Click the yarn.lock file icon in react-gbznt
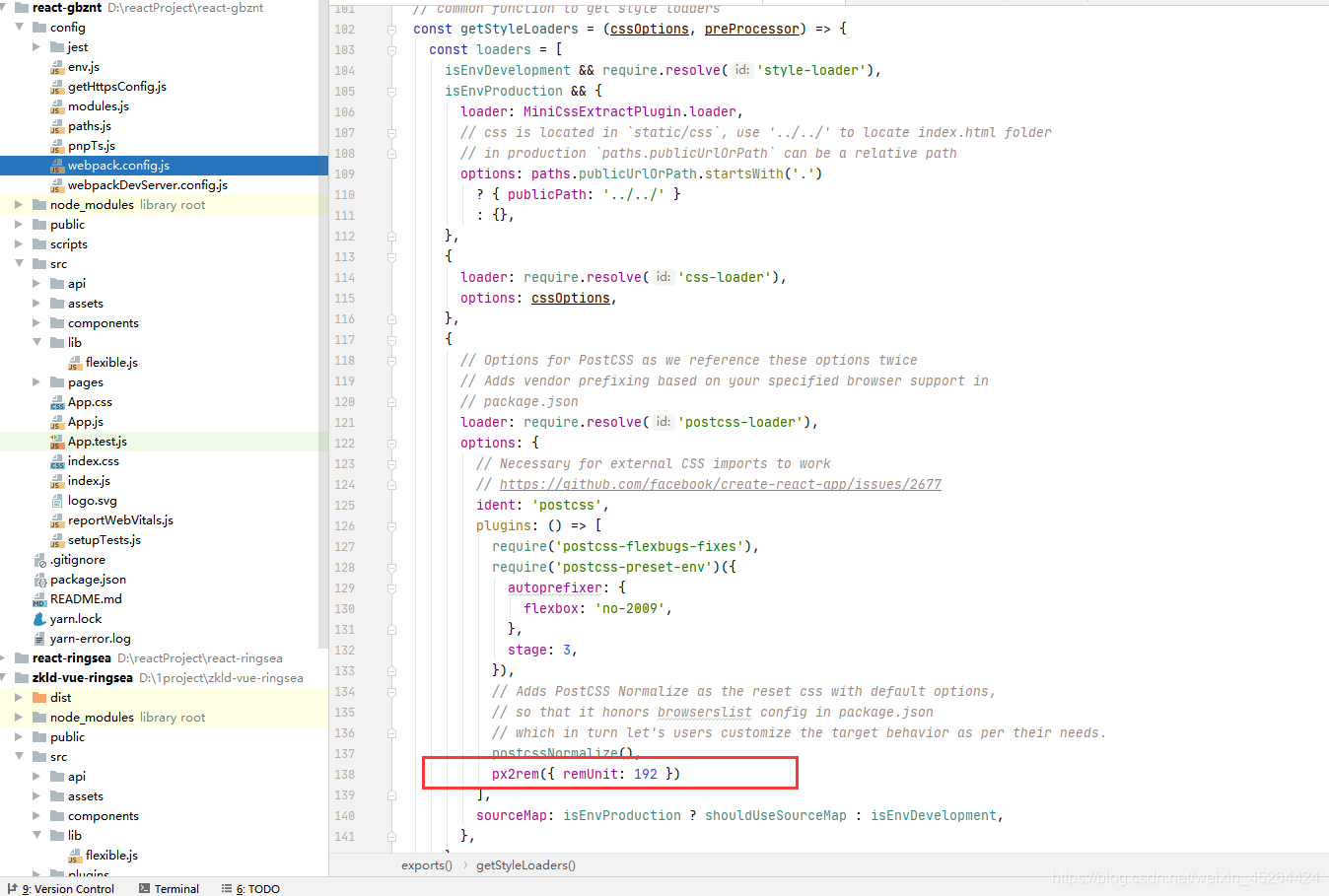The height and width of the screenshot is (896, 1329). point(39,619)
